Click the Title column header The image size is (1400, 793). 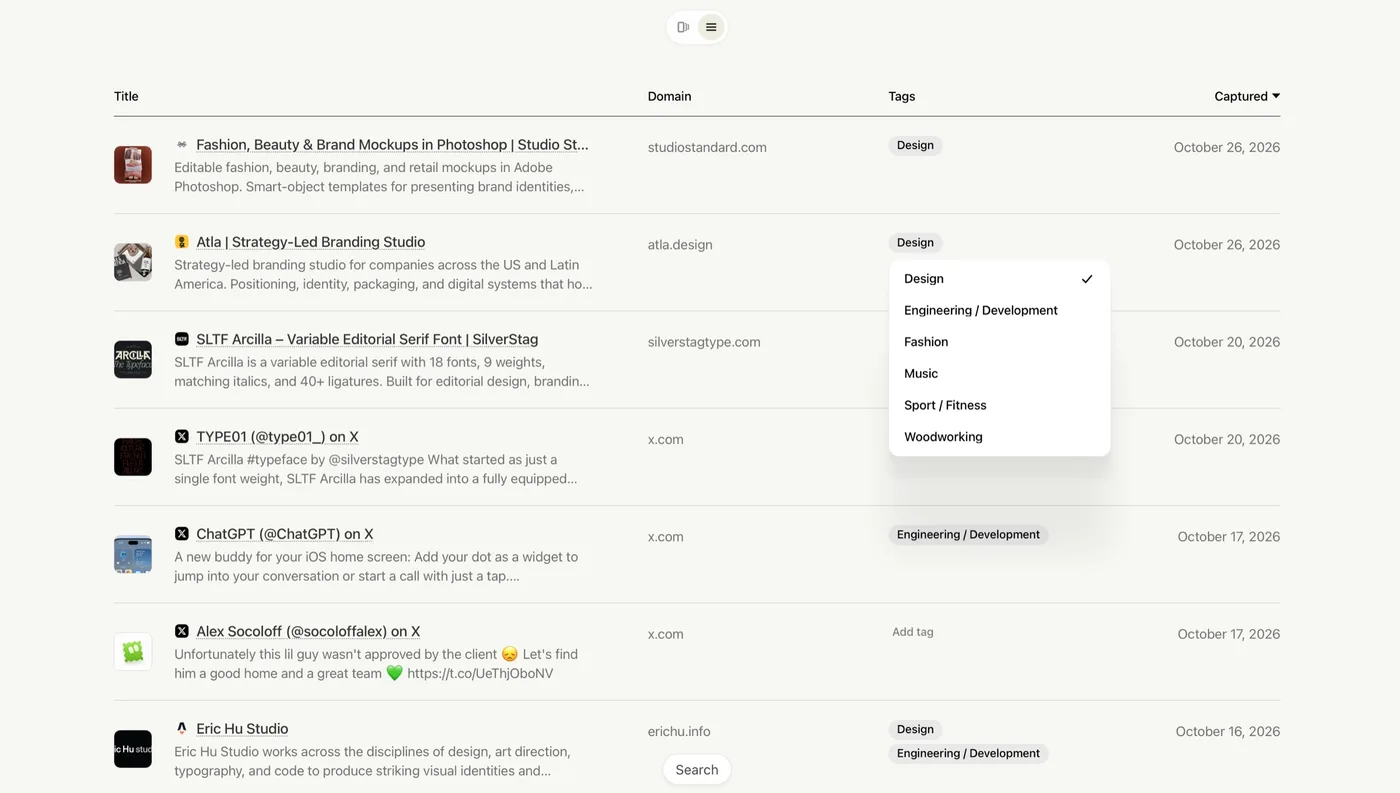click(126, 96)
